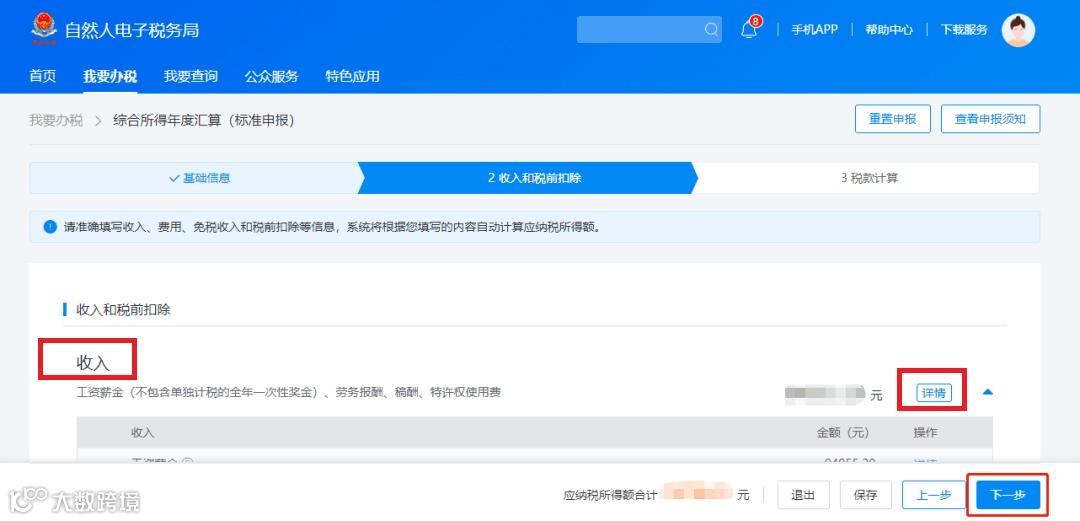Click the 操作 column header

(925, 433)
